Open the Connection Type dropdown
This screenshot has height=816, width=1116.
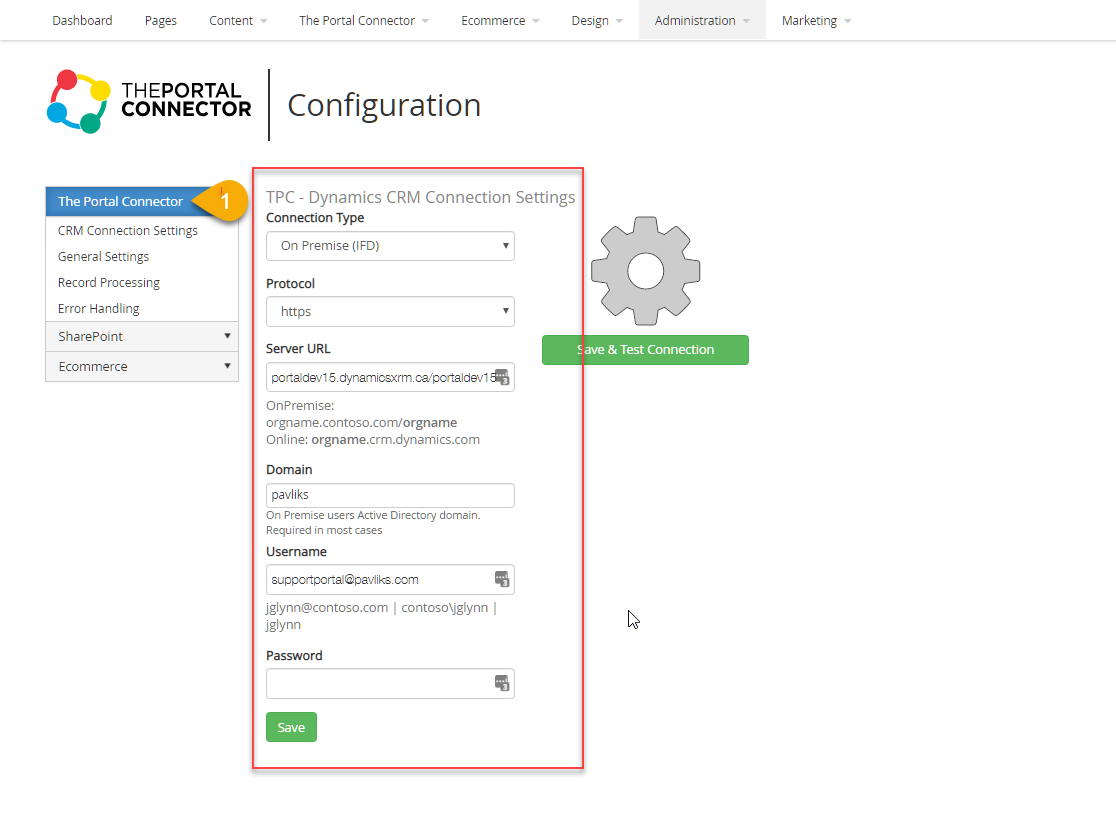[390, 246]
